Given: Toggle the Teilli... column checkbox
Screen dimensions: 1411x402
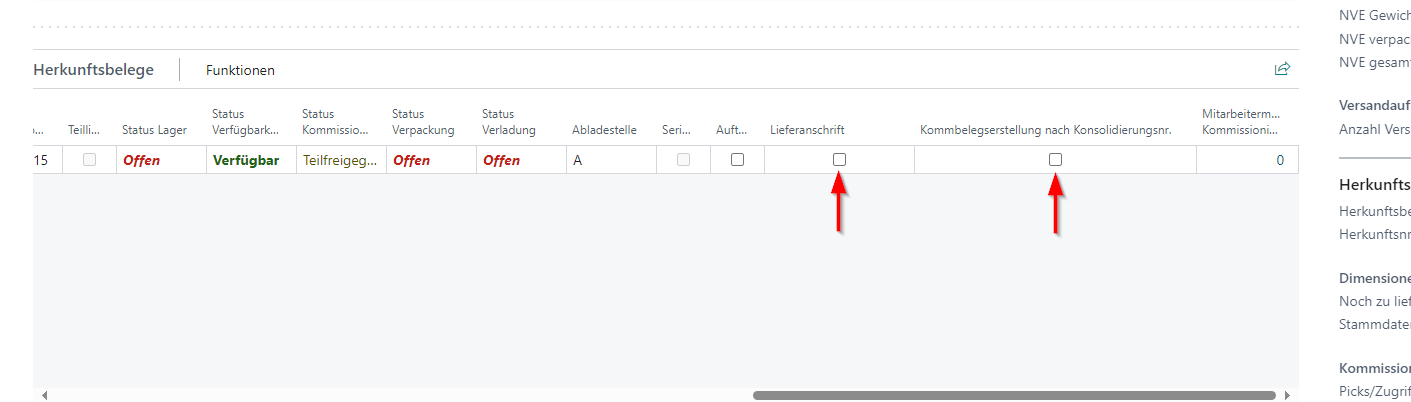Looking at the screenshot, I should [89, 160].
